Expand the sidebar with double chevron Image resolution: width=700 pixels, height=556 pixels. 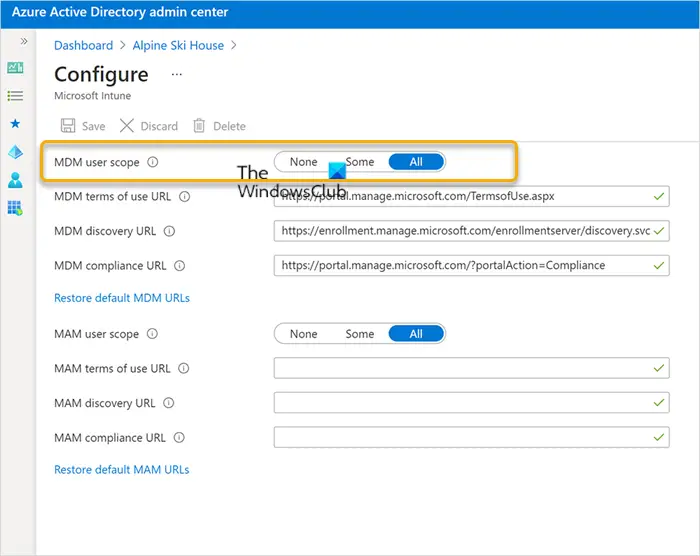(x=24, y=42)
